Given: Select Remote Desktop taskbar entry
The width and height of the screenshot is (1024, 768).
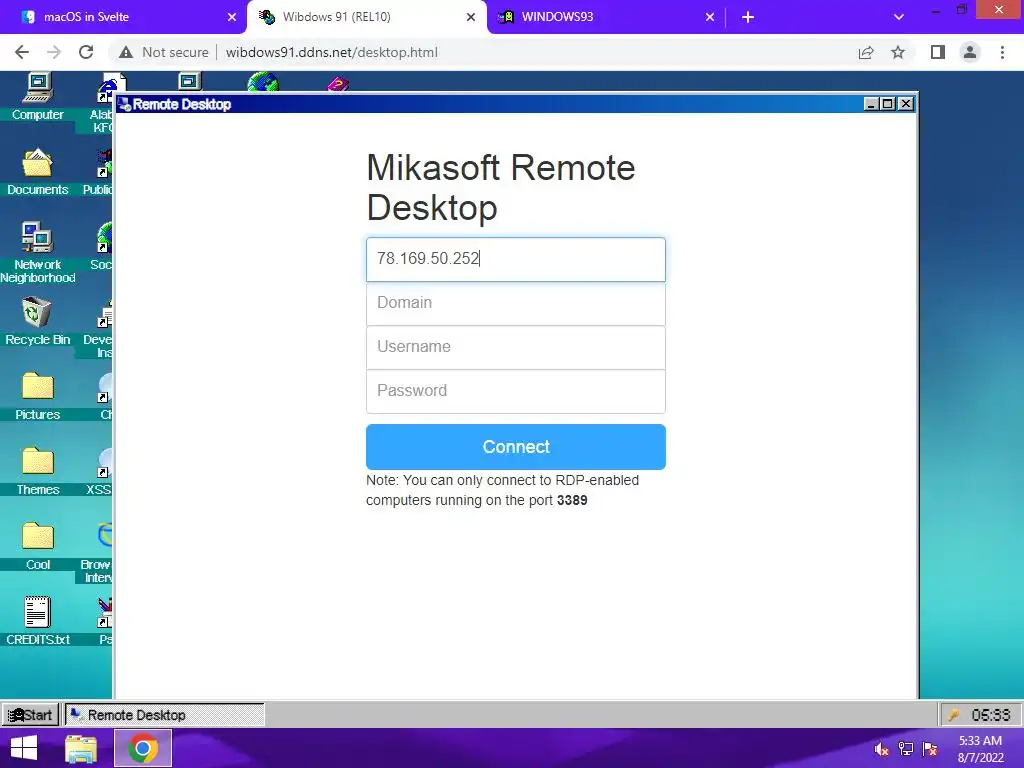Looking at the screenshot, I should [x=165, y=715].
